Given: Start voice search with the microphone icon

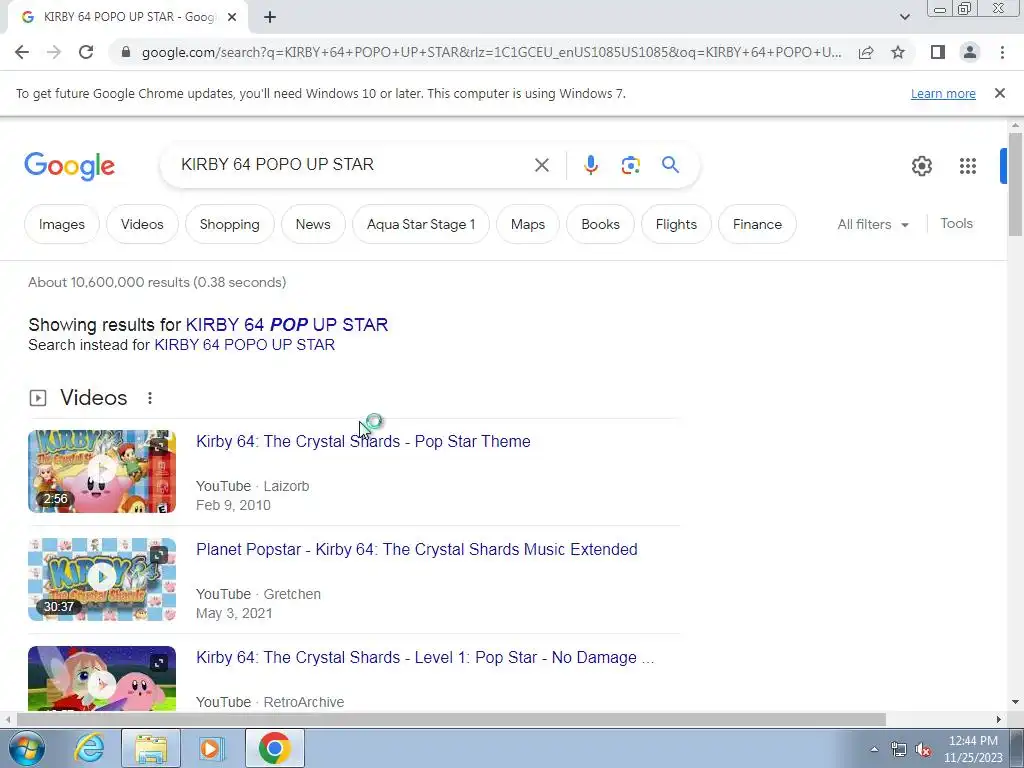Looking at the screenshot, I should [x=590, y=165].
